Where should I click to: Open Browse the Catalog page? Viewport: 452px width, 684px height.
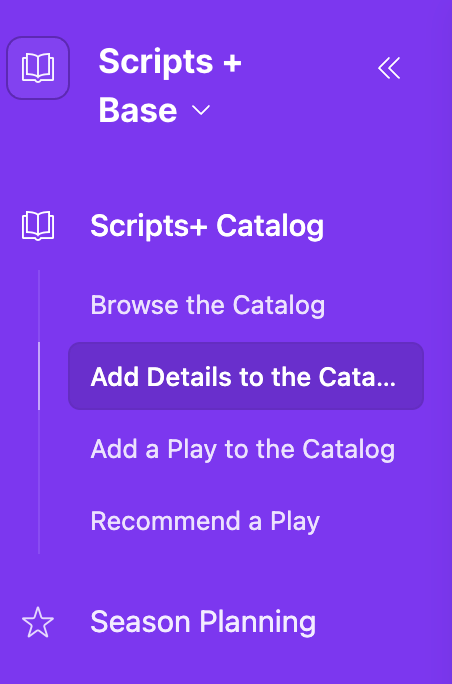(x=208, y=304)
